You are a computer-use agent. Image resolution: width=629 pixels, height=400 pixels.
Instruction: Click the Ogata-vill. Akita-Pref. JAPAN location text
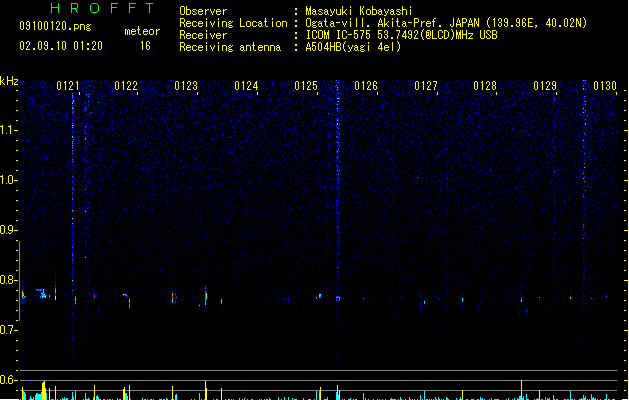[446, 23]
